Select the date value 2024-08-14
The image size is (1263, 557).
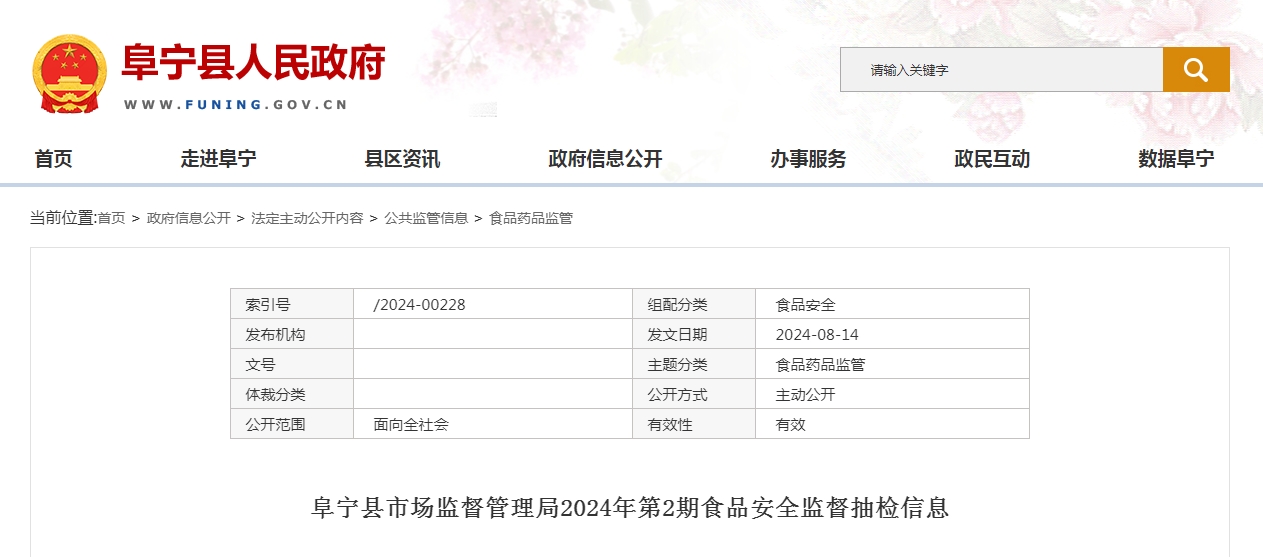coord(817,335)
